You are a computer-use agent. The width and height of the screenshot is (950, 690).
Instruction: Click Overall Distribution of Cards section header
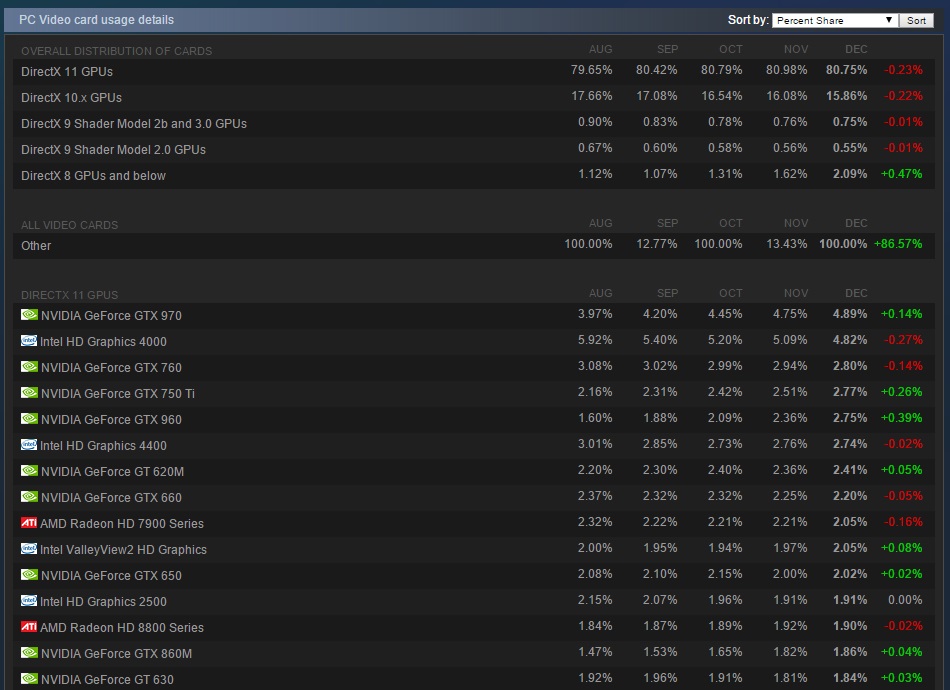click(116, 51)
